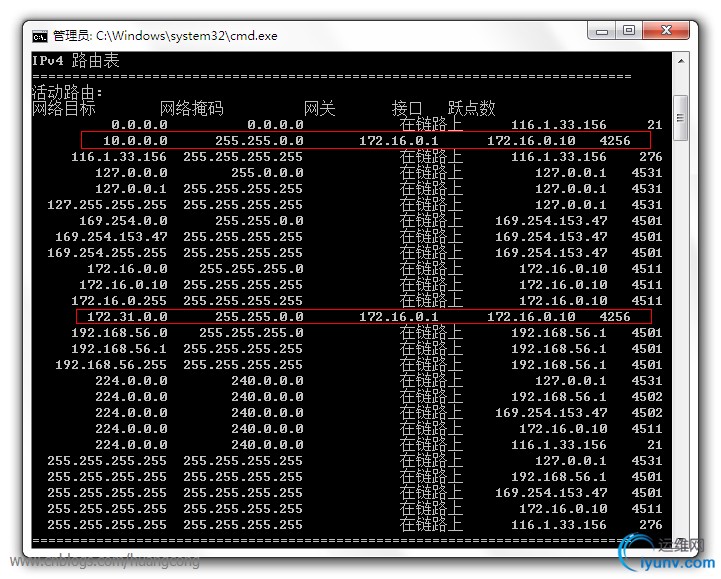Click the vertical scrollbar thumb
Image resolution: width=721 pixels, height=579 pixels.
tap(681, 118)
